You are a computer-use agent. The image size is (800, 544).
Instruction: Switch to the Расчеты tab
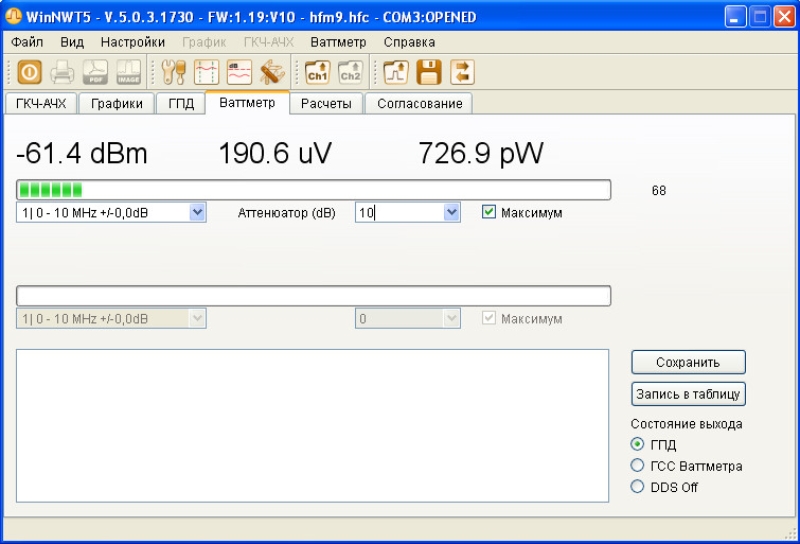326,104
